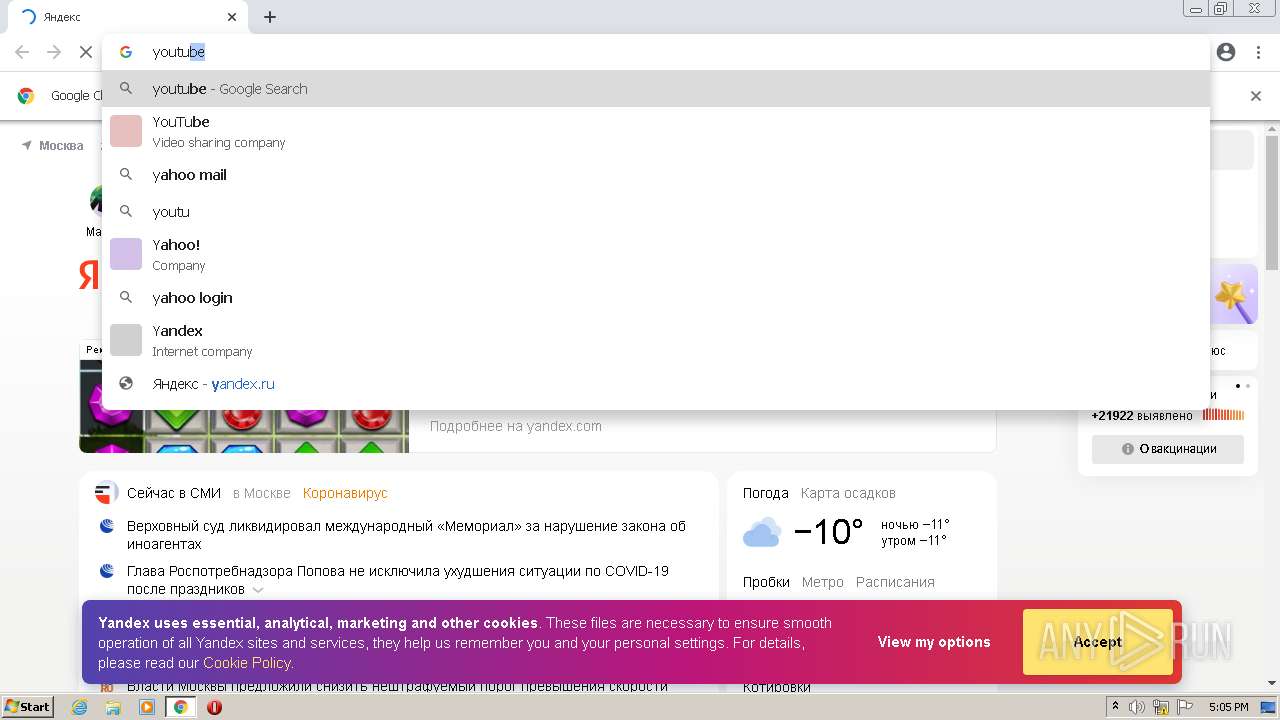
Task: Choose the Yahoo! Company suggestion
Action: pos(655,254)
